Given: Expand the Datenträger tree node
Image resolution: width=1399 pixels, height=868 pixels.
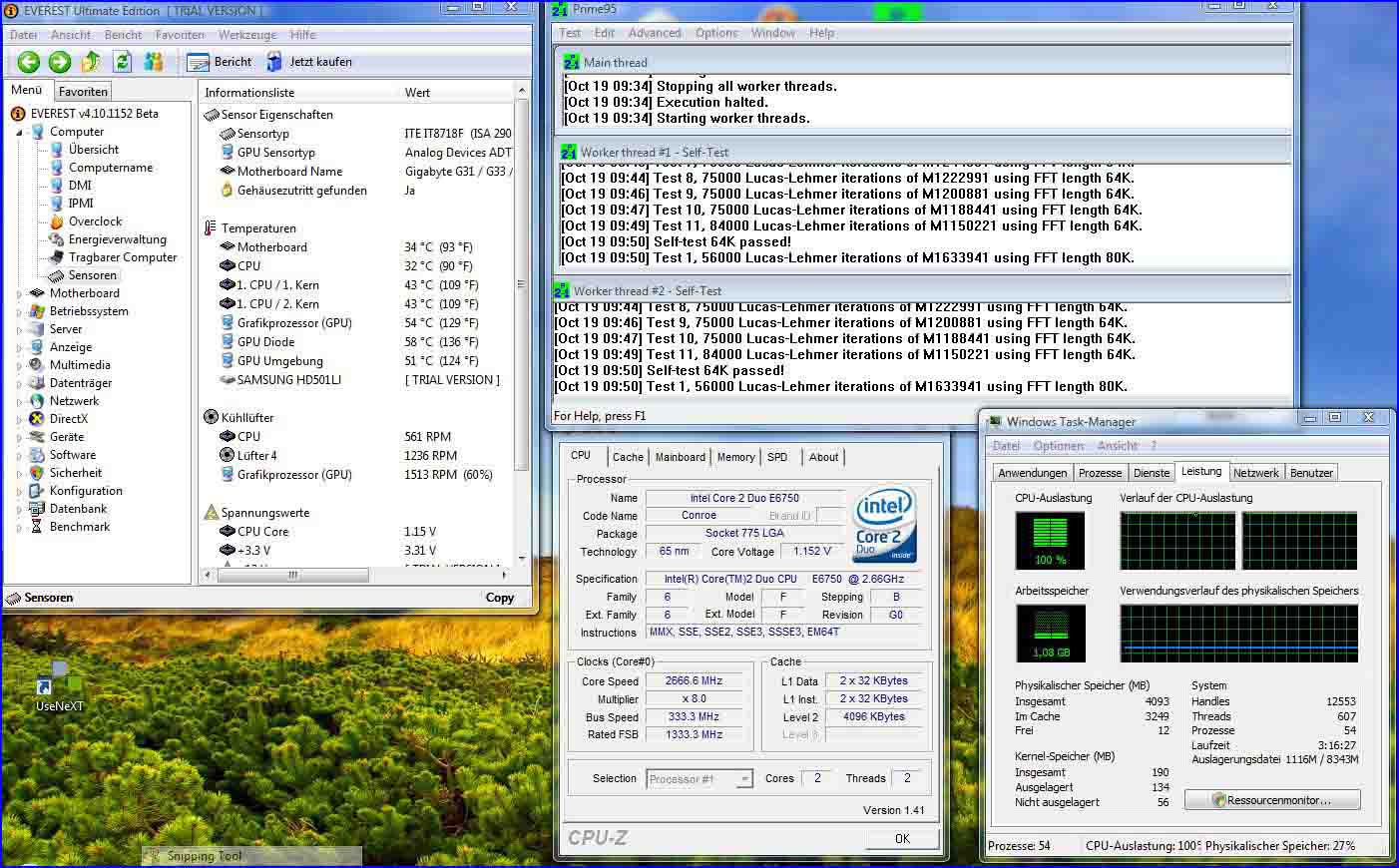Looking at the screenshot, I should point(19,383).
